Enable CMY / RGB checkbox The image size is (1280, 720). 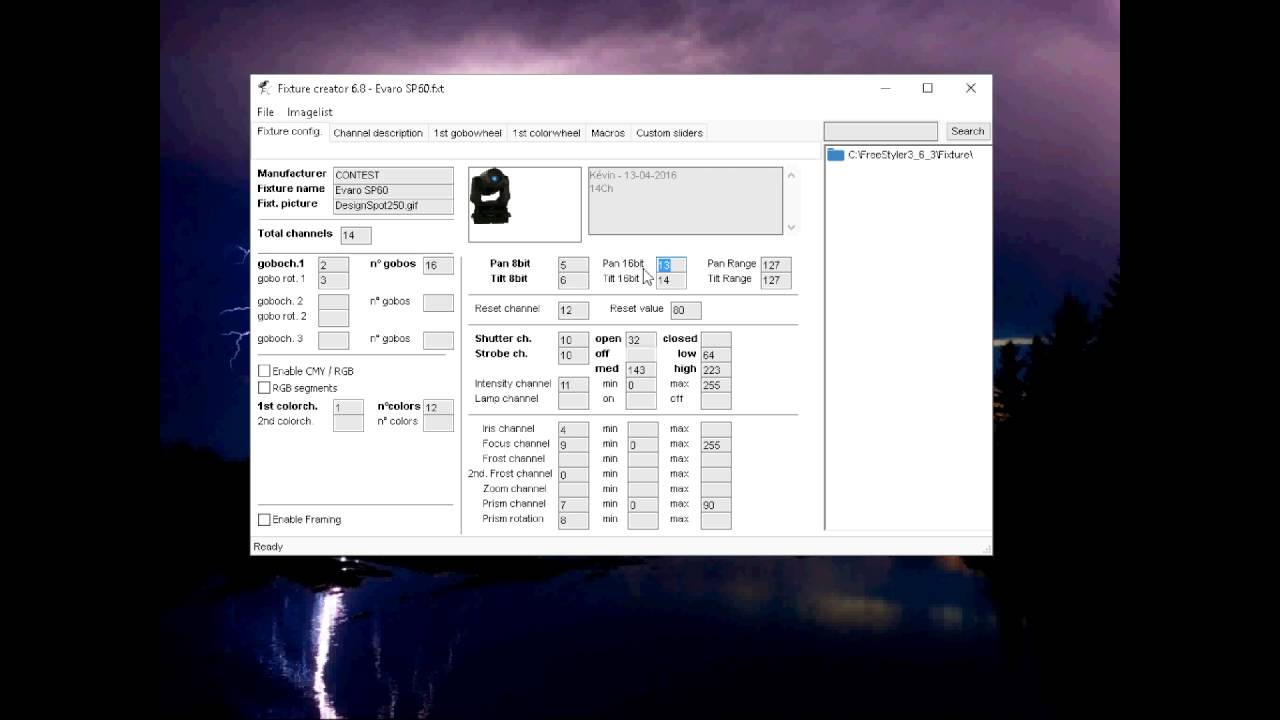tap(264, 371)
